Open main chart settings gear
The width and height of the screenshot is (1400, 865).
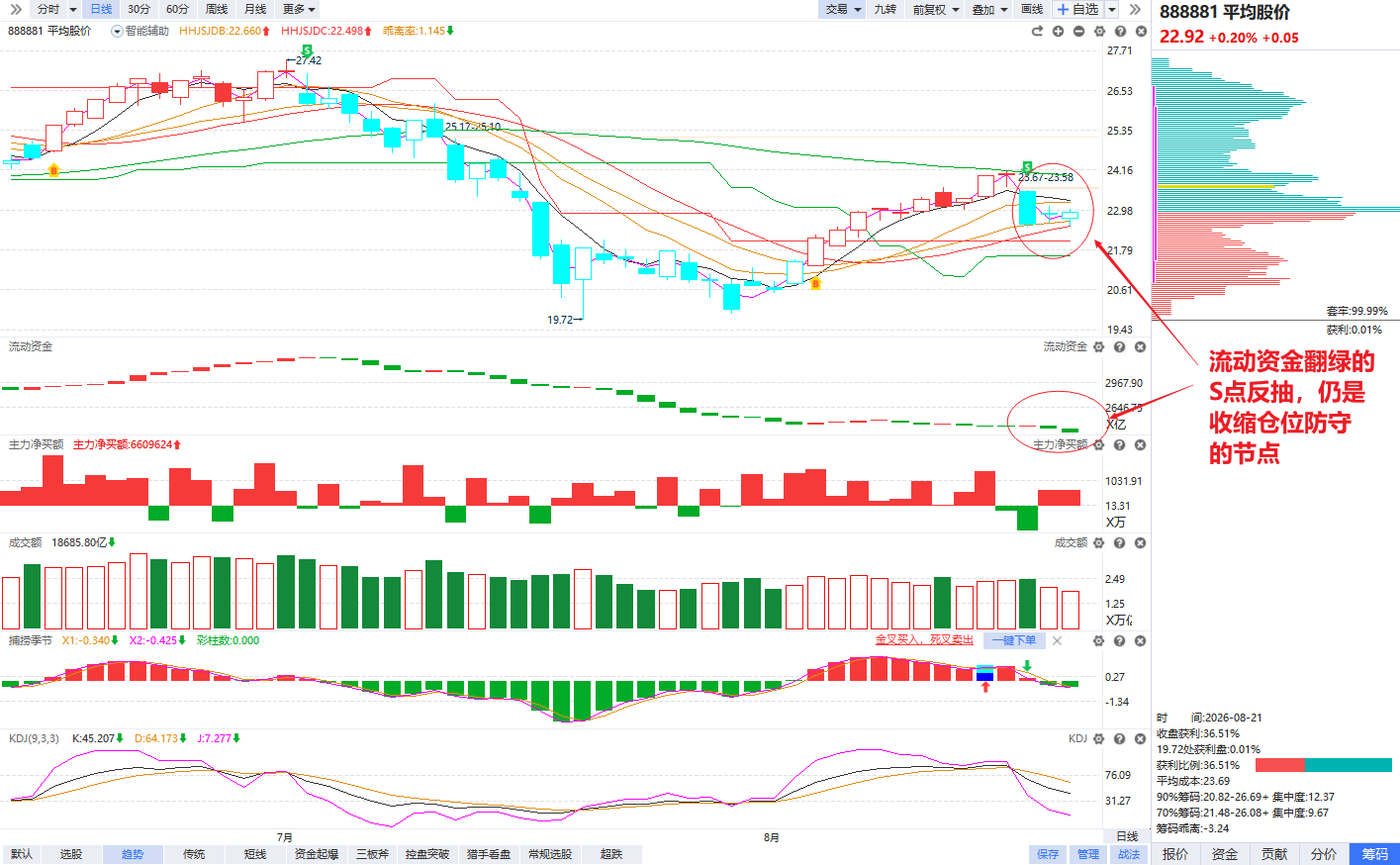pyautogui.click(x=1099, y=31)
